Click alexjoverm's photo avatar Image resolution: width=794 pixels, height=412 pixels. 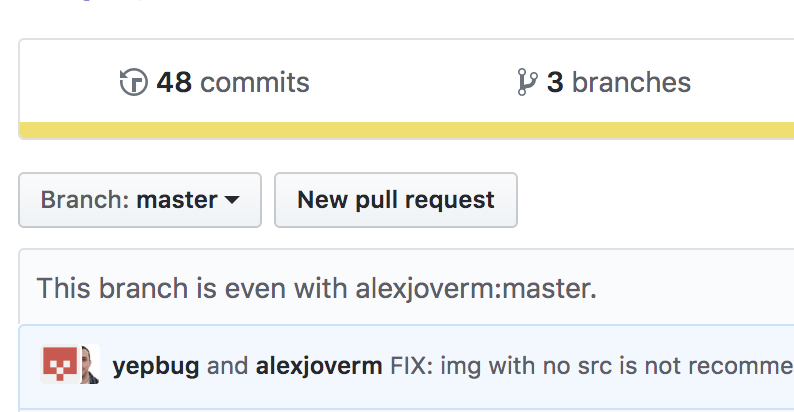coord(90,366)
